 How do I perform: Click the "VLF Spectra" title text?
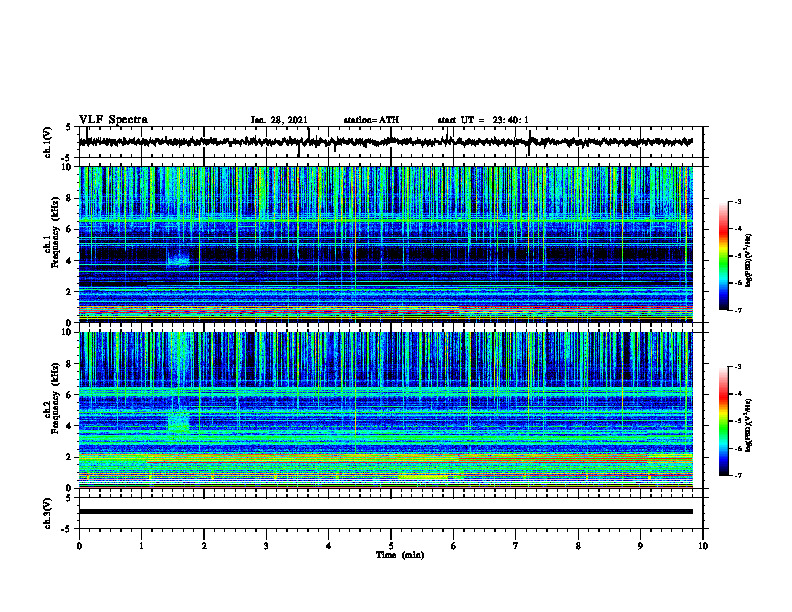113,120
